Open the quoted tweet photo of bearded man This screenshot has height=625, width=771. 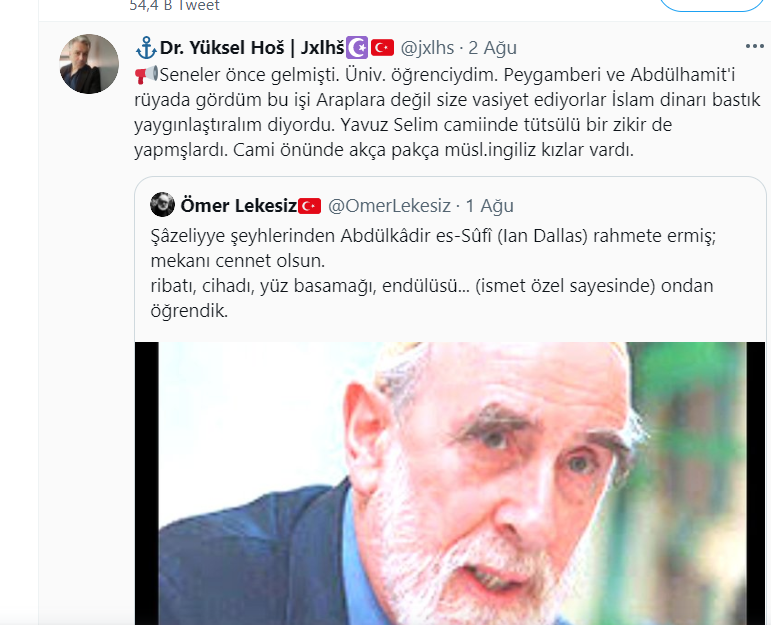click(450, 483)
